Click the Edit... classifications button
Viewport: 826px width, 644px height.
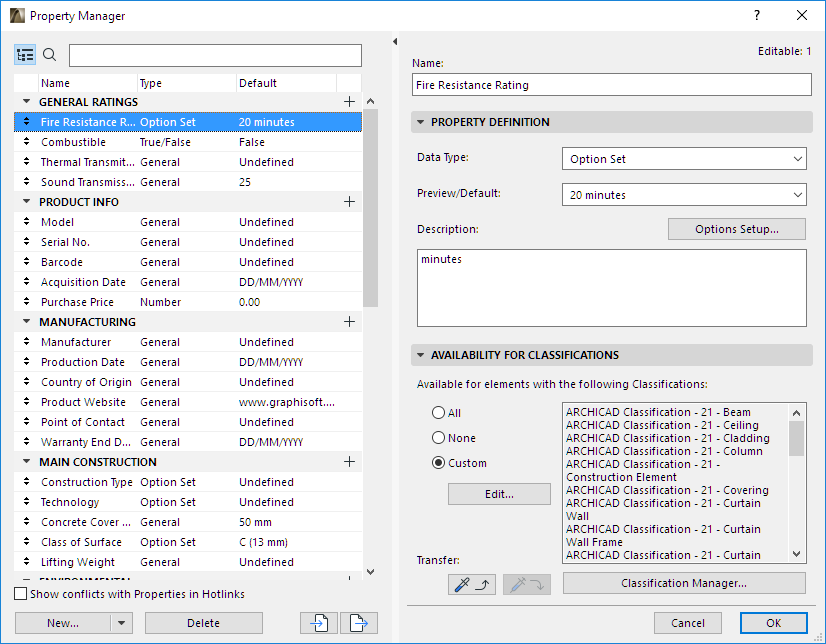pos(499,494)
